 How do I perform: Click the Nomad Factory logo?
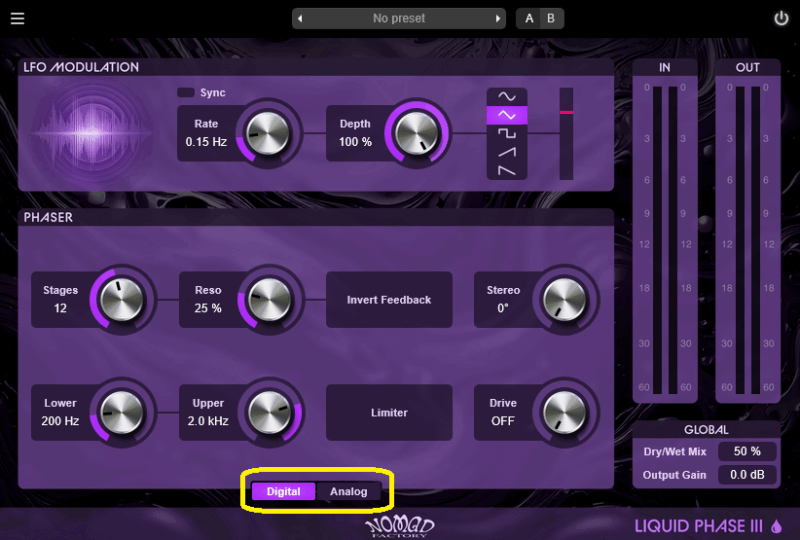[399, 526]
